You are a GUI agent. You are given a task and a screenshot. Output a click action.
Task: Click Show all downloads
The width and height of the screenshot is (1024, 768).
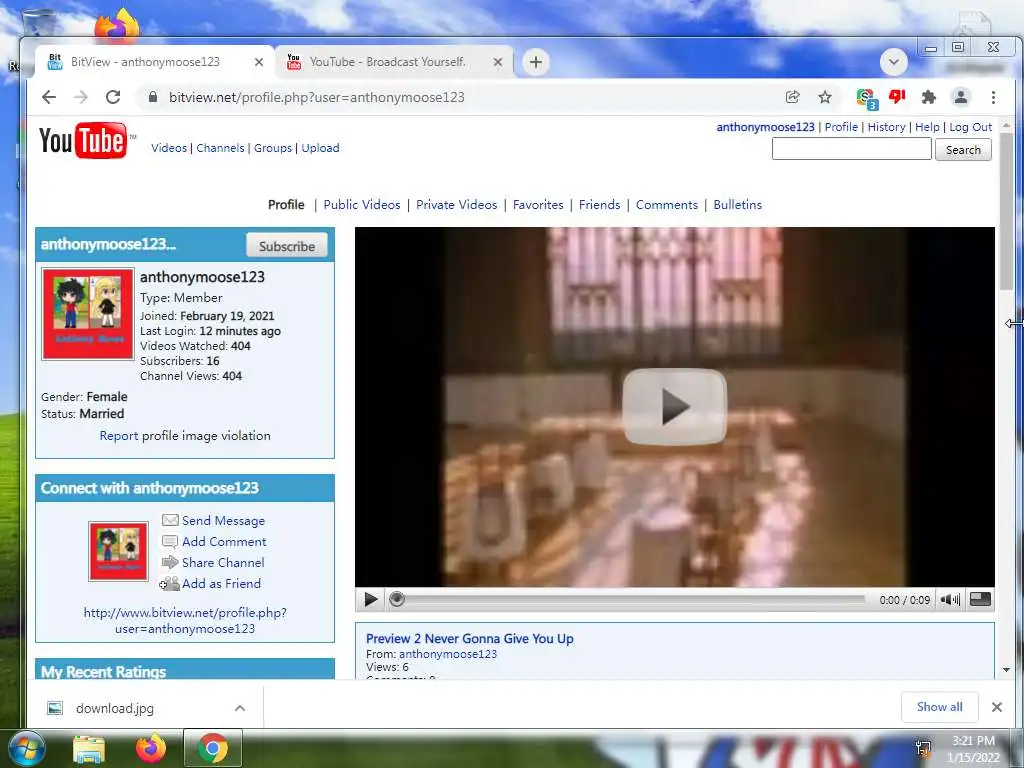tap(939, 707)
